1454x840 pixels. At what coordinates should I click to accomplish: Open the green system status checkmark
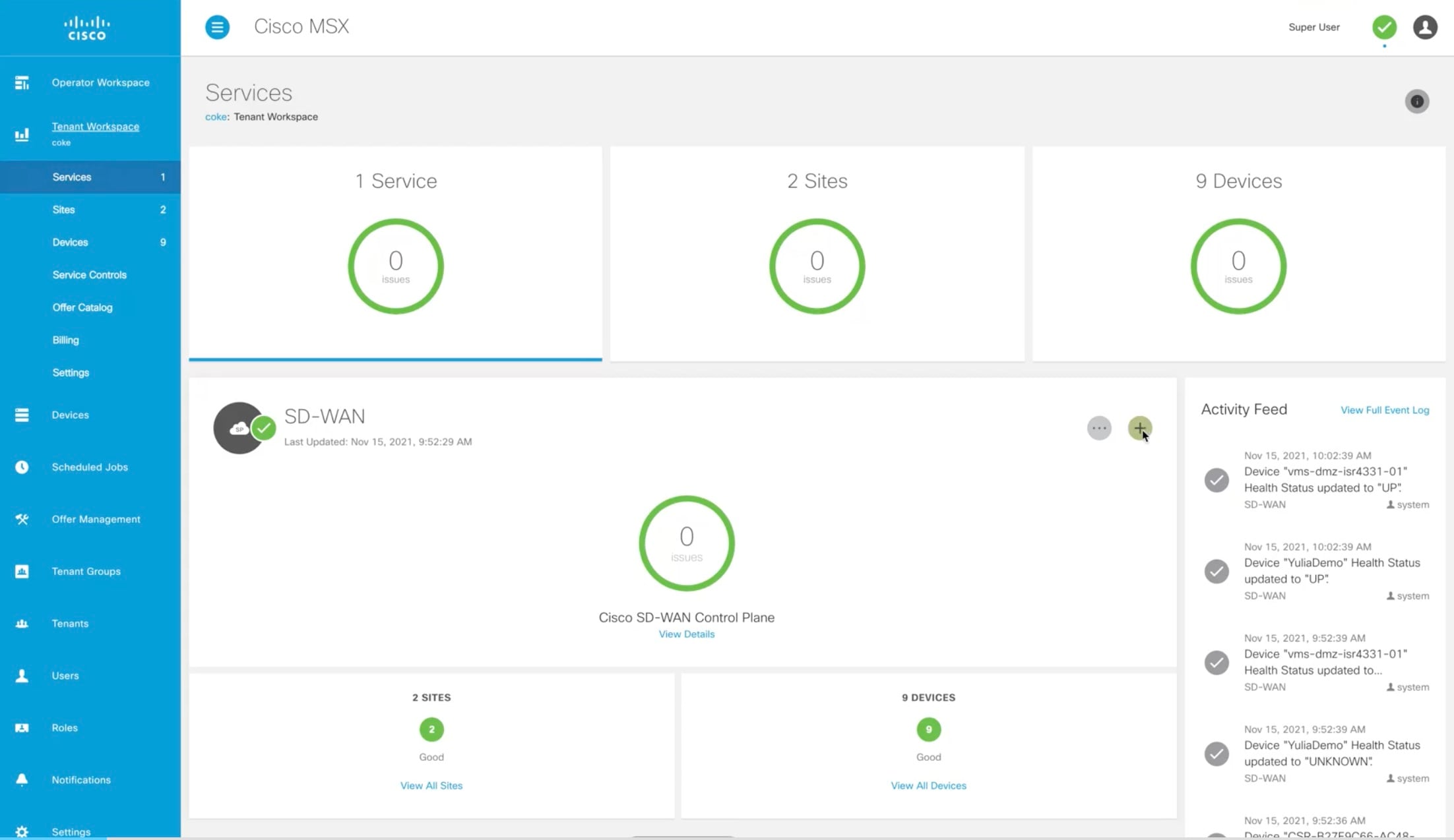point(1384,27)
